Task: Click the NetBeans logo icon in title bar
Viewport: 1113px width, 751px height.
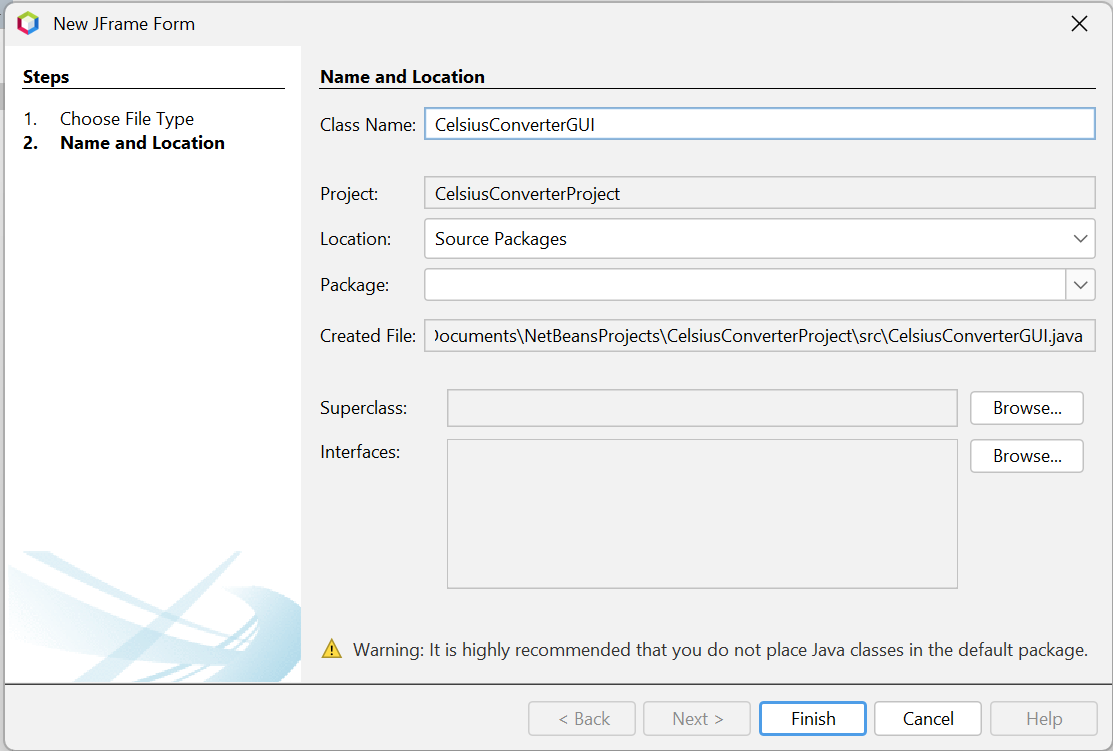Action: tap(28, 23)
